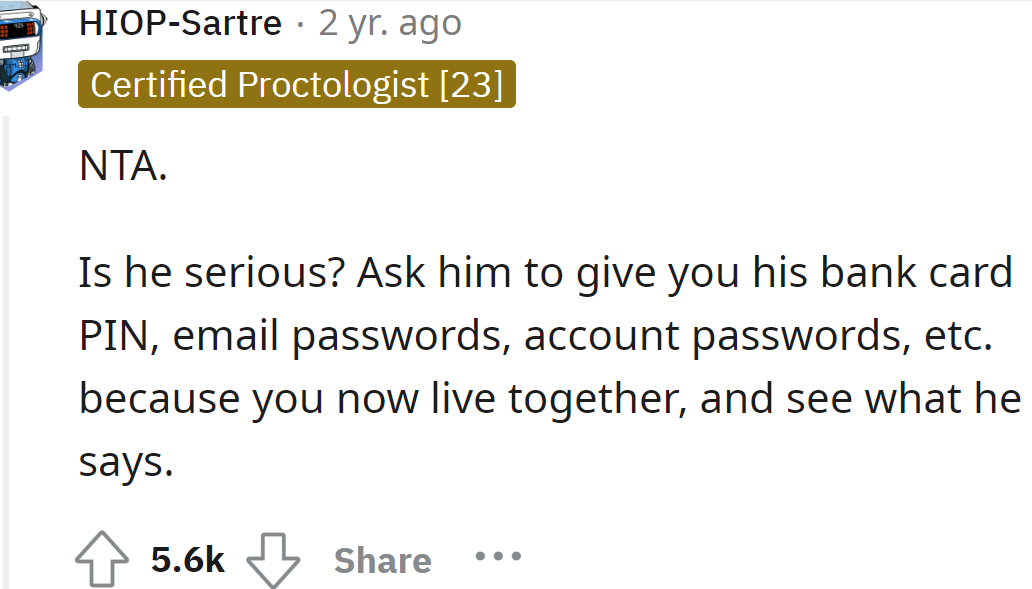This screenshot has width=1032, height=589.
Task: Upvote the HIOP-Sartre comment
Action: pyautogui.click(x=102, y=560)
